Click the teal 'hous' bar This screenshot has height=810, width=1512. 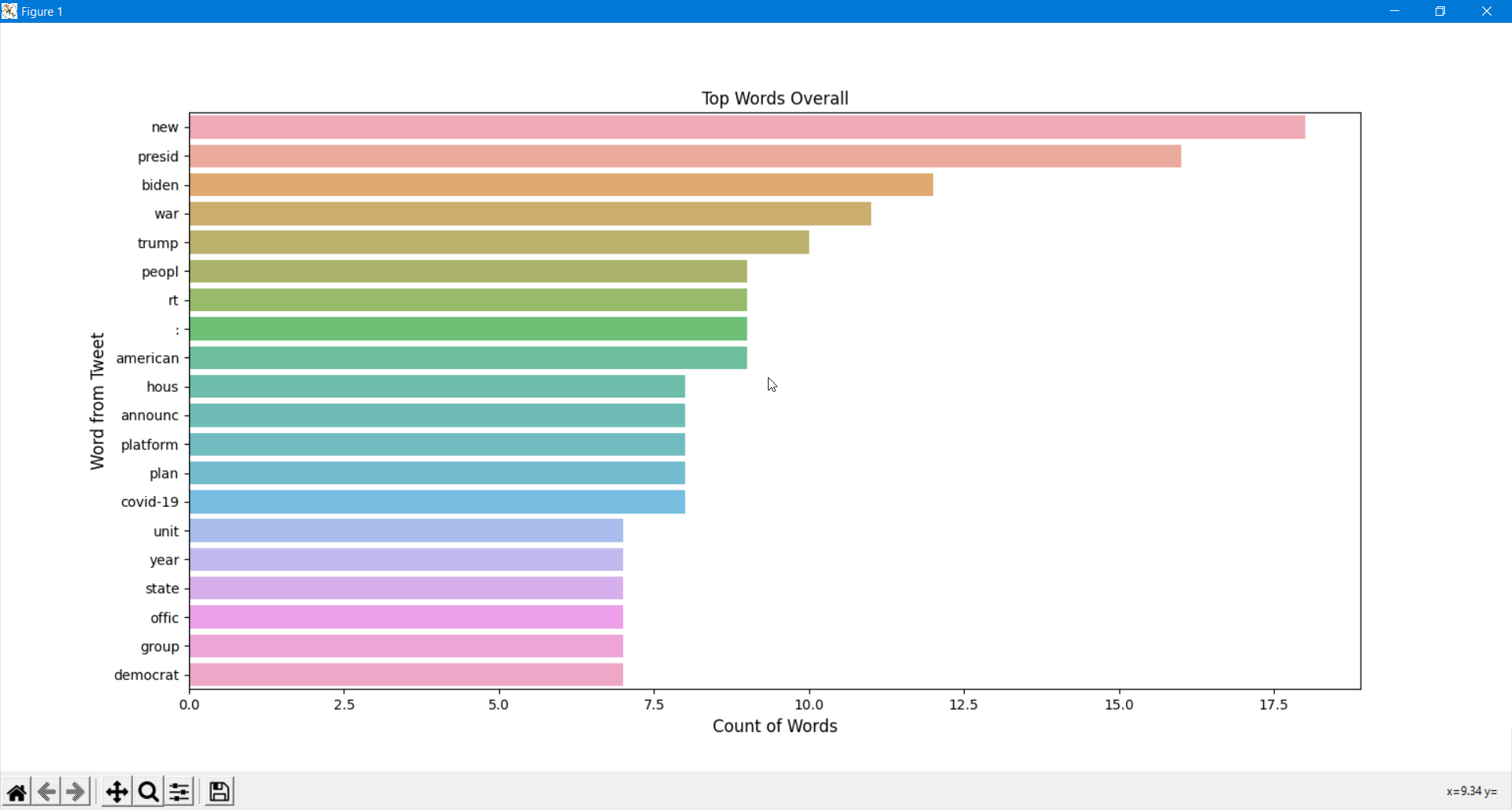[437, 387]
